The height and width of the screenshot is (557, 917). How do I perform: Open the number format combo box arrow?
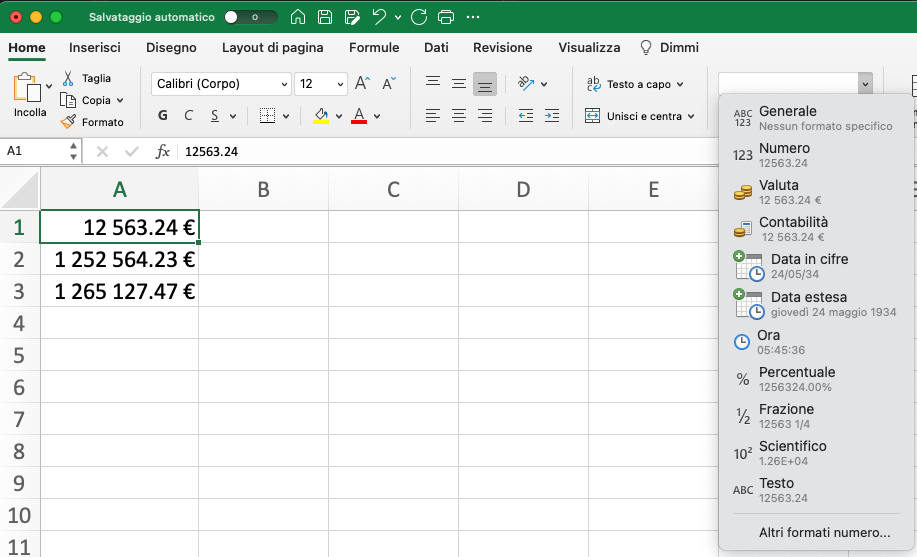tap(865, 84)
